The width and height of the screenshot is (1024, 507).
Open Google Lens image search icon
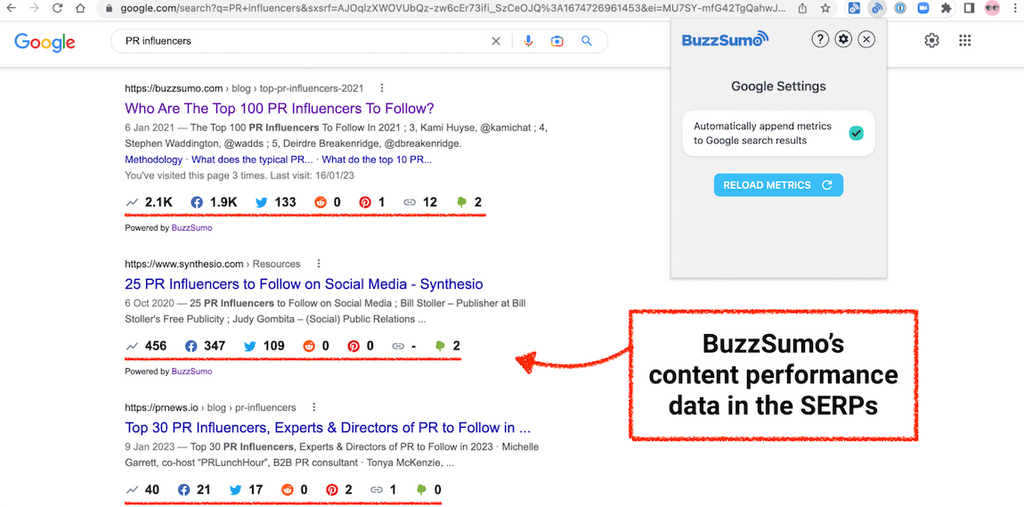558,41
